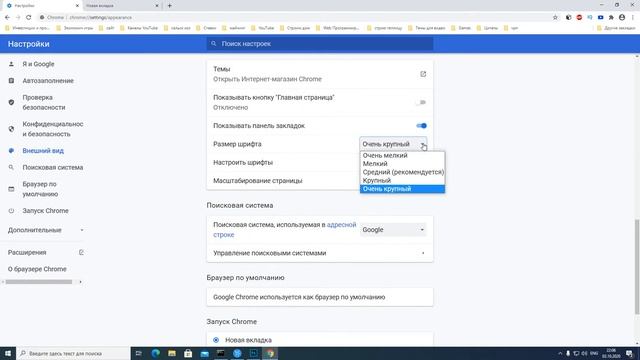The width and height of the screenshot is (640, 360).
Task: Open the YouTube bookmark folder
Action: [x=262, y=28]
